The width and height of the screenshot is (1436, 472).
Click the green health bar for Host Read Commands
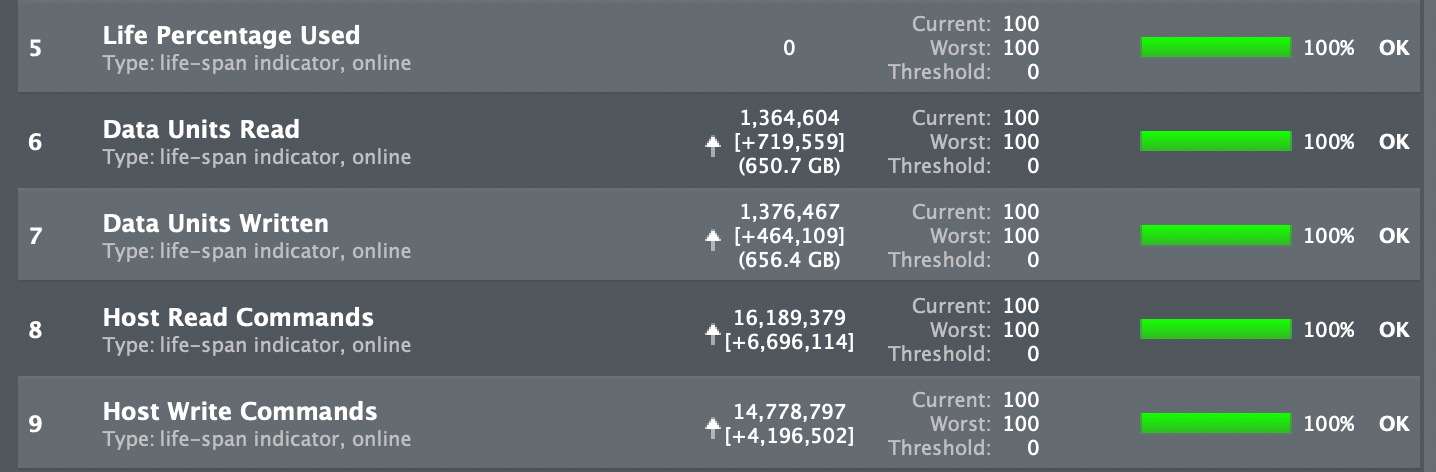point(1216,329)
